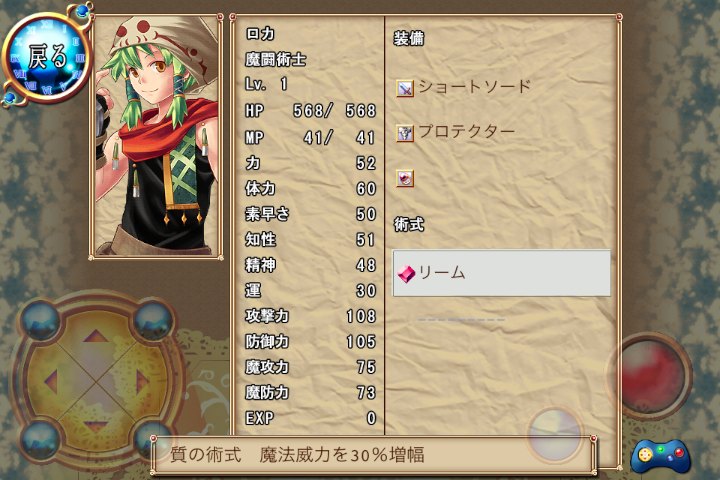Select the ショートソード weapon icon
This screenshot has width=720, height=480.
point(405,88)
